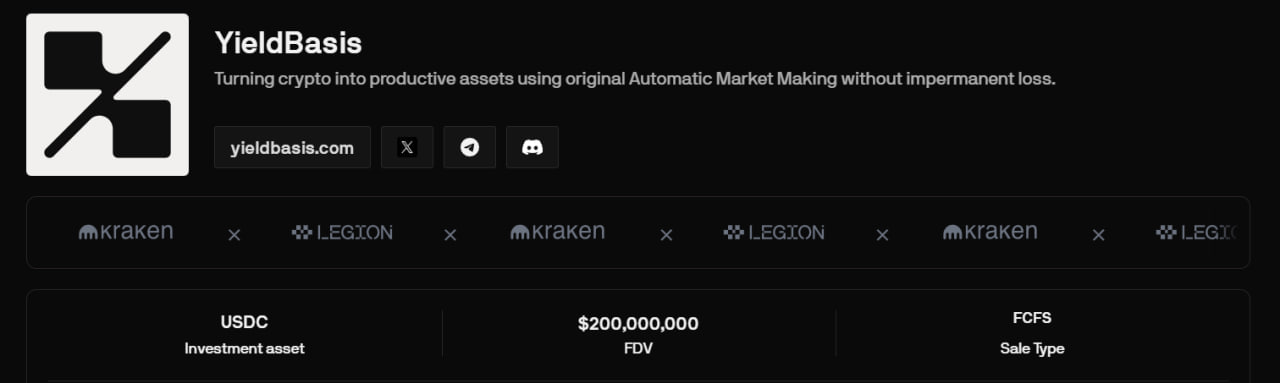The width and height of the screenshot is (1280, 383).
Task: Click the first × separator in banner
Action: (234, 235)
